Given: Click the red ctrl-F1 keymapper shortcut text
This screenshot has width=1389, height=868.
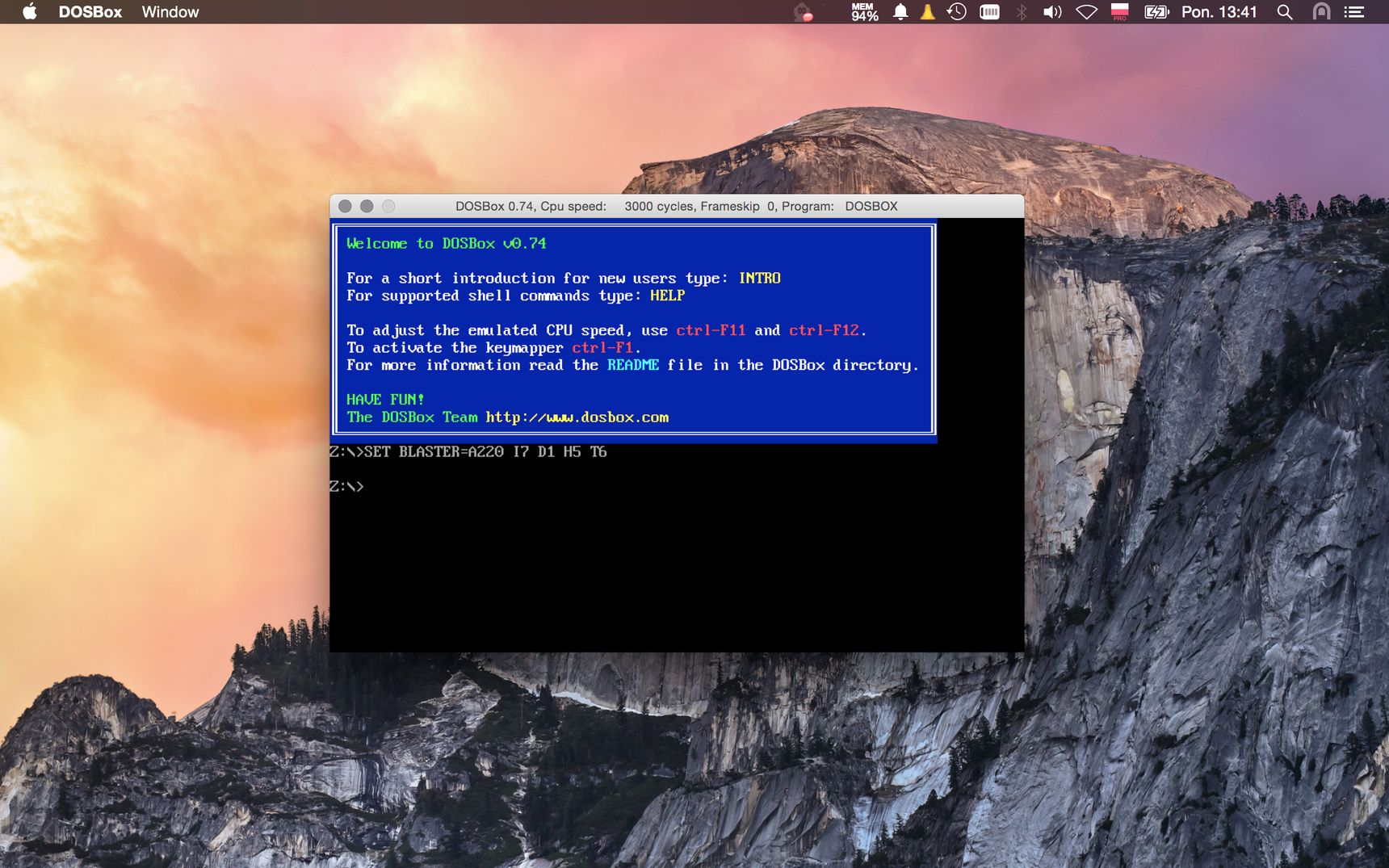Looking at the screenshot, I should (602, 348).
